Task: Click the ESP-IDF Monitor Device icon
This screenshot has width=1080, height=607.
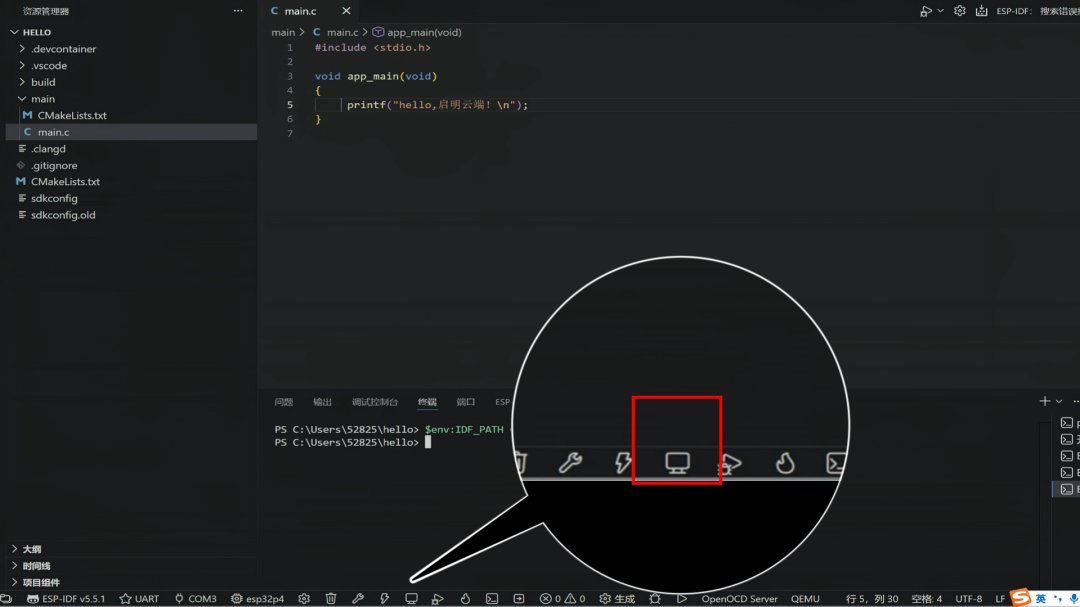Action: (411, 599)
